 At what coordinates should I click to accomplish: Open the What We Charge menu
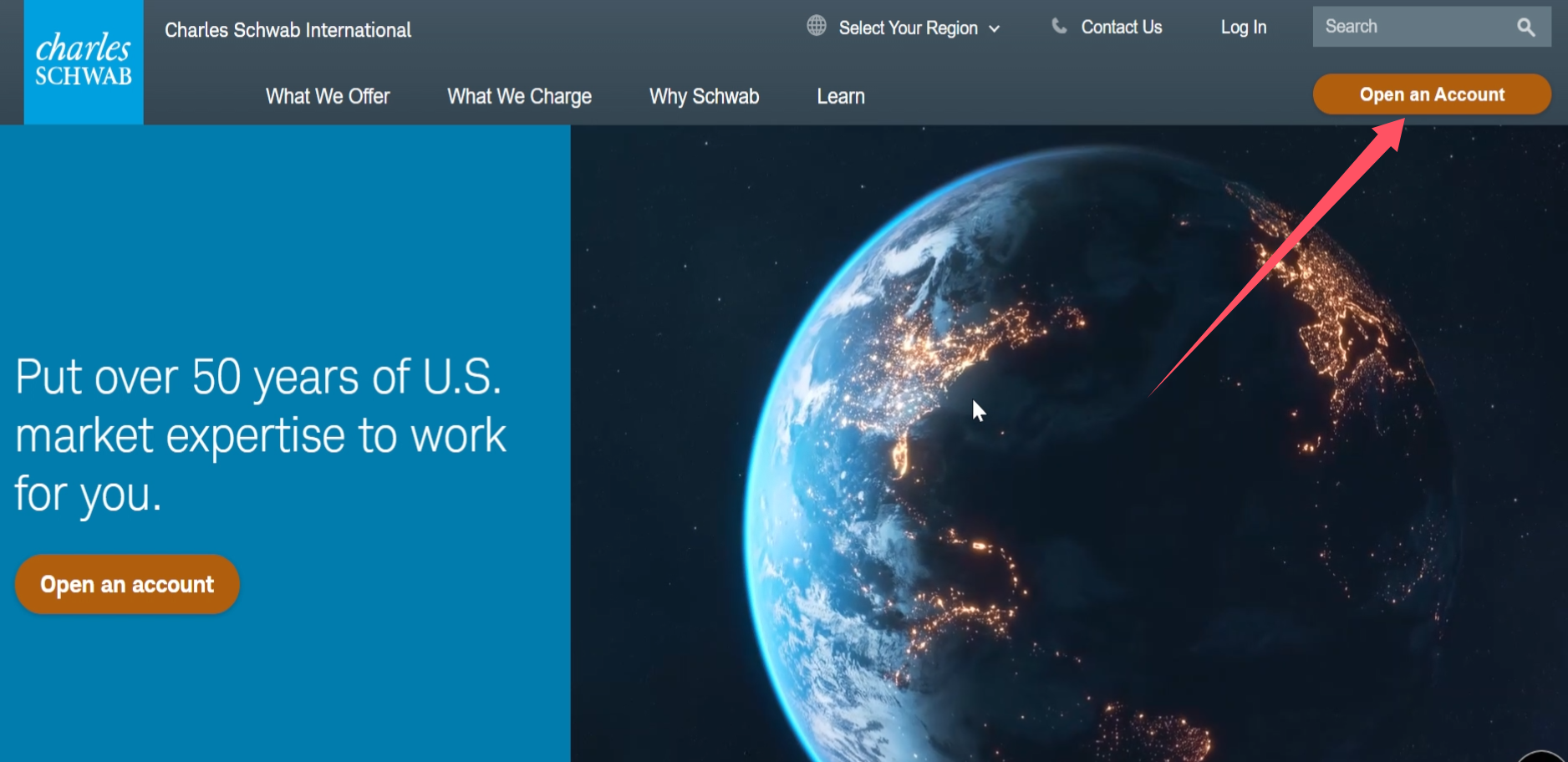pos(519,97)
